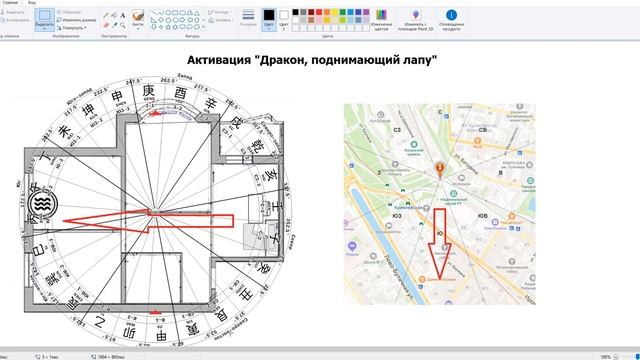
Task: Open Edit with Paint 3D
Action: (x=416, y=20)
